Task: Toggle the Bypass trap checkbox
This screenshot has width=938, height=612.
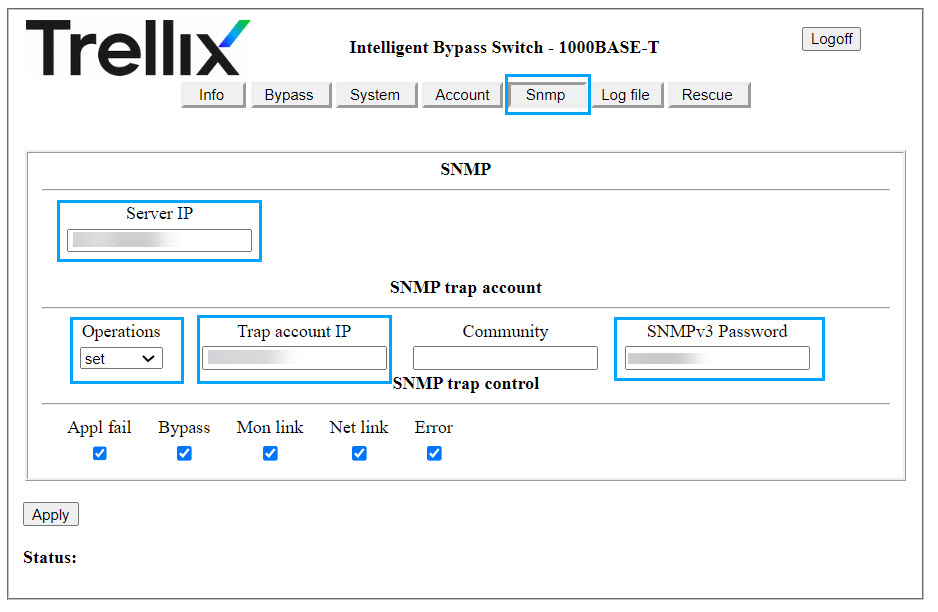Action: [184, 453]
